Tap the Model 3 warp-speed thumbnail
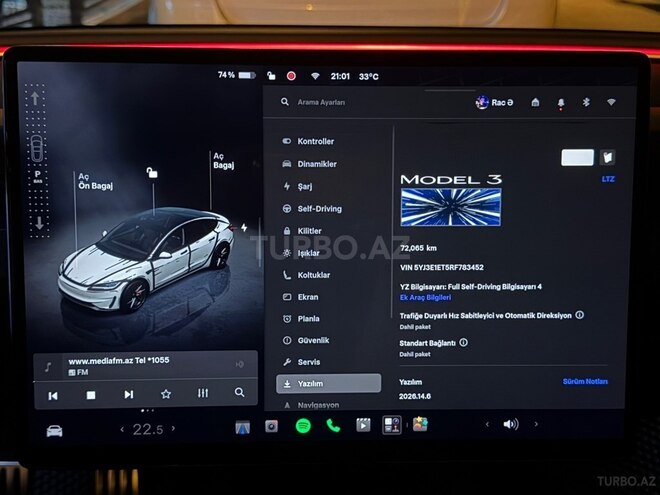Screen dimensions: 660x495 451,207
